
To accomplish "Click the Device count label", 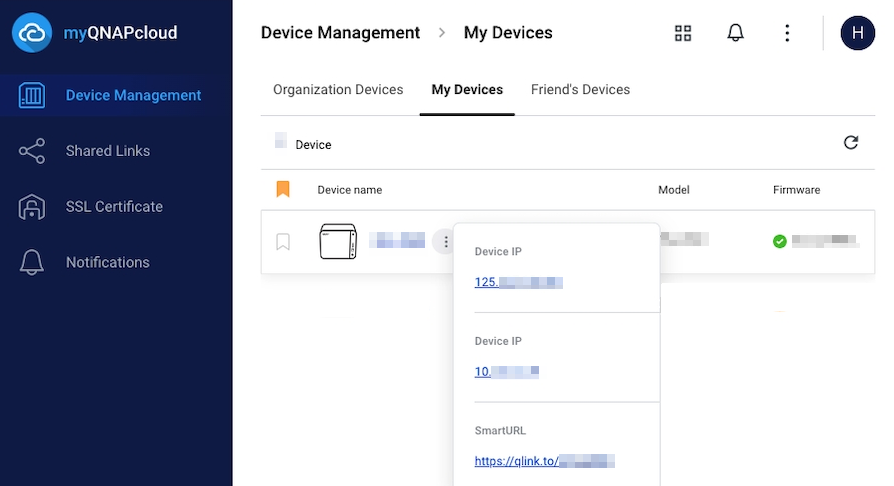I will tap(313, 145).
